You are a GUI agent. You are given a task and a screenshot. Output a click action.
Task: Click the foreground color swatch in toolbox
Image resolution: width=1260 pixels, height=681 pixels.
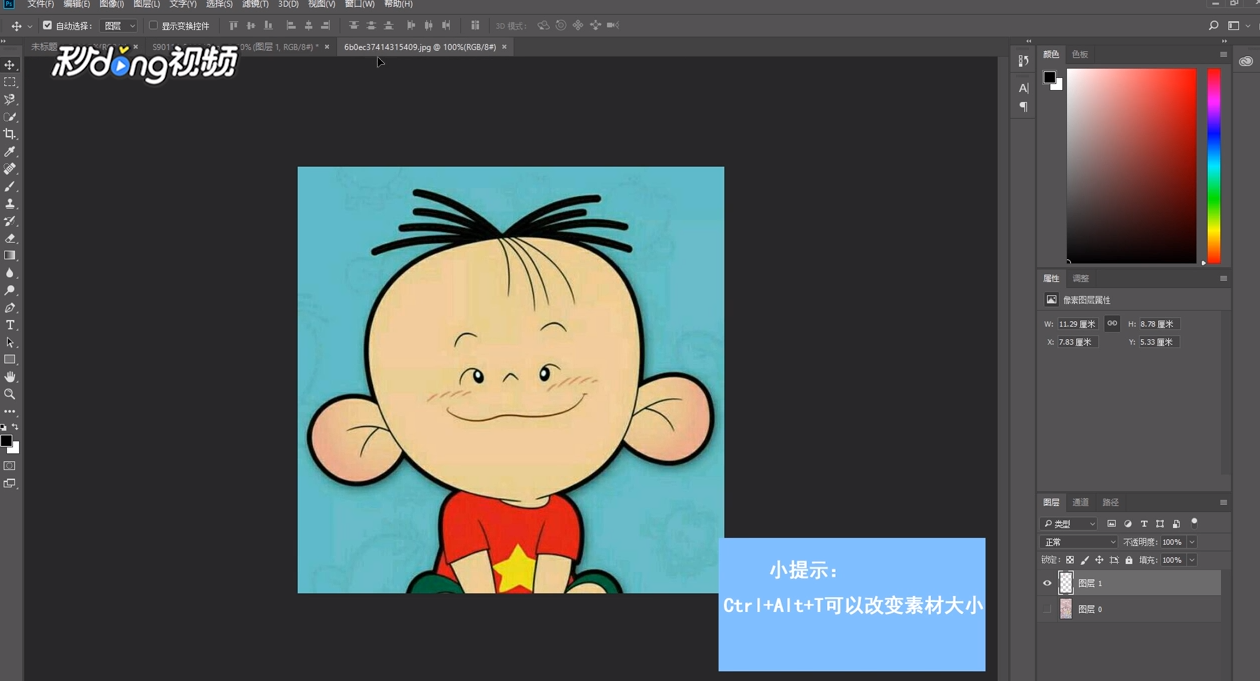(6, 440)
